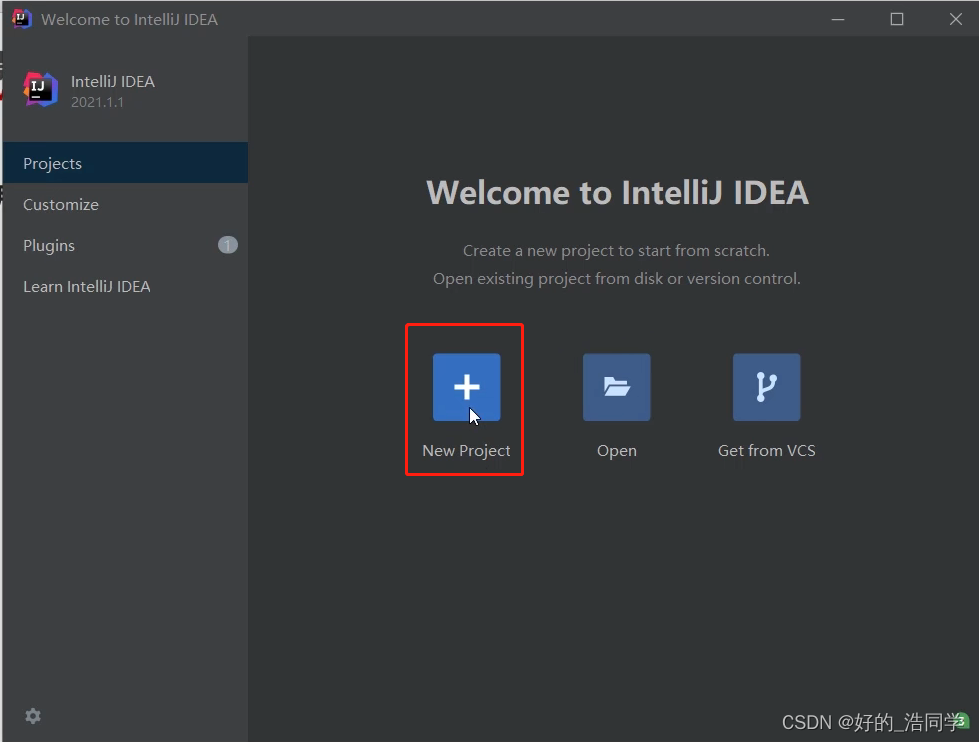Click the window title text

click(x=129, y=19)
